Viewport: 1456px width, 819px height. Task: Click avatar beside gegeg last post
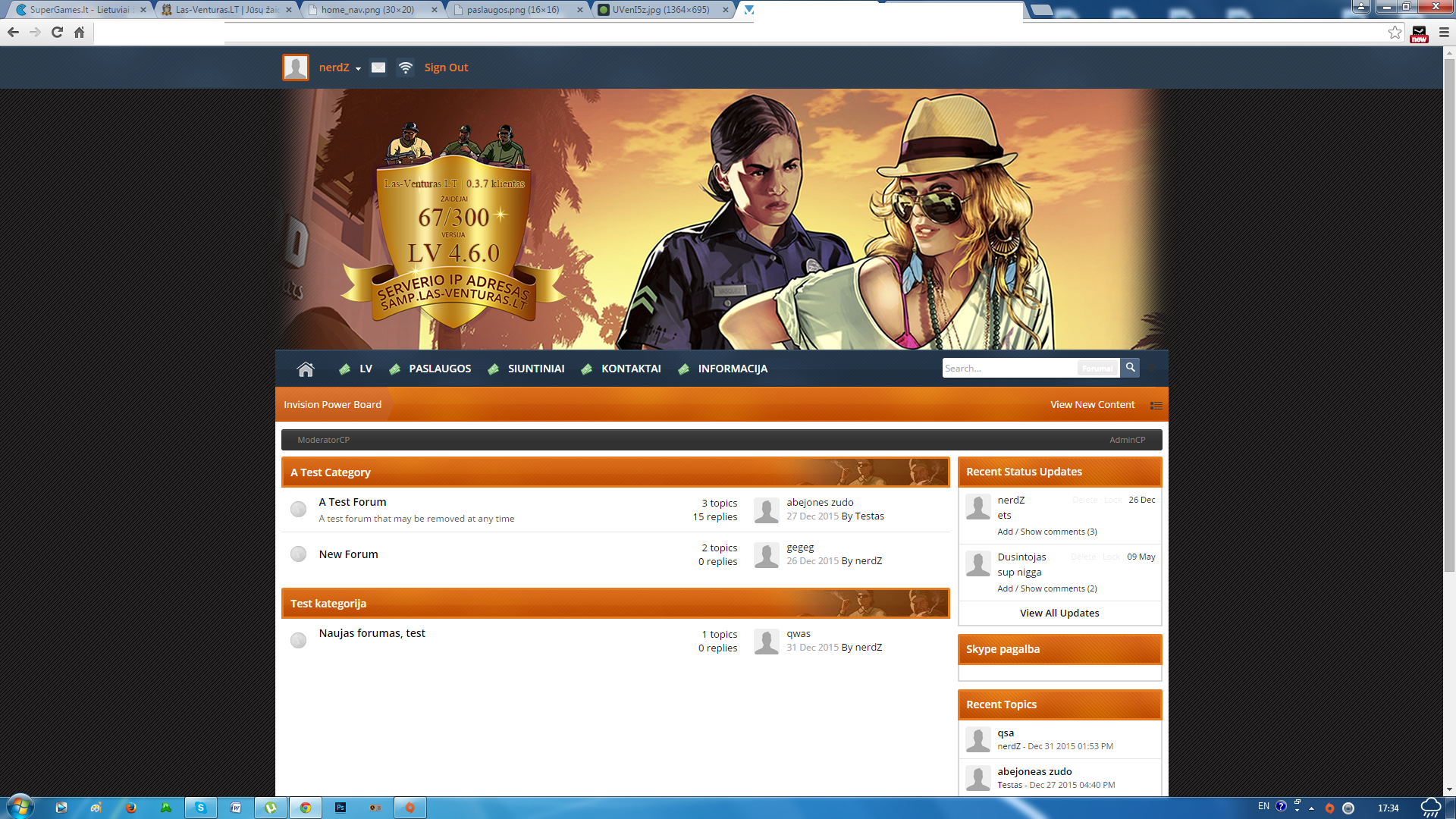click(x=767, y=555)
